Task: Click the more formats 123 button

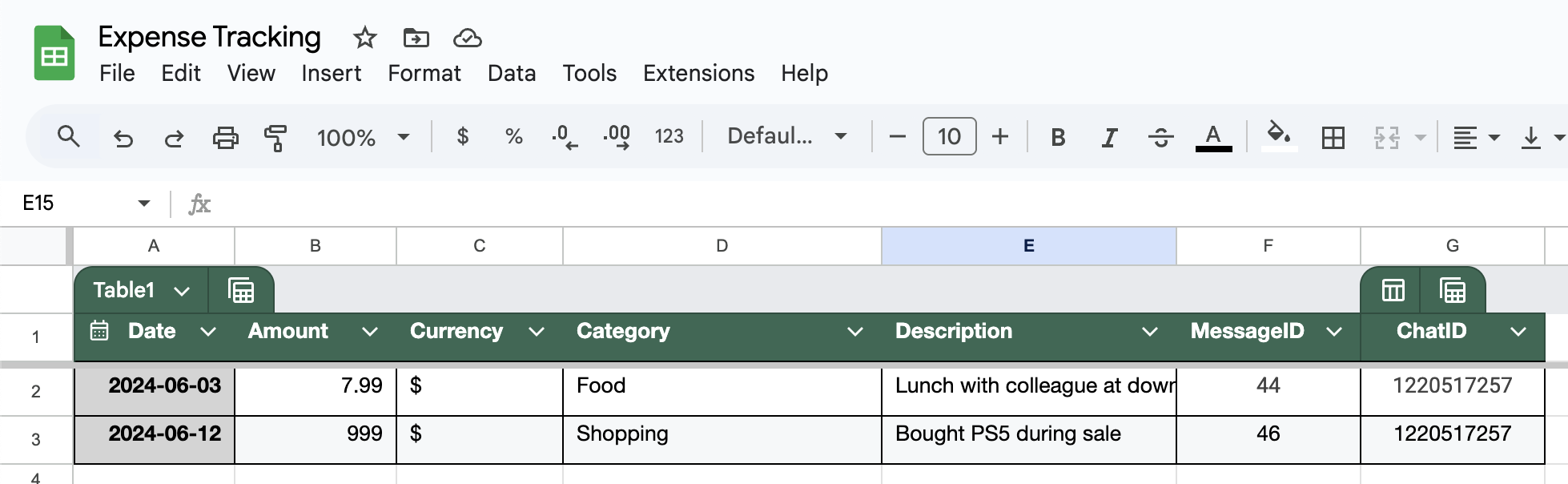Action: (x=669, y=137)
